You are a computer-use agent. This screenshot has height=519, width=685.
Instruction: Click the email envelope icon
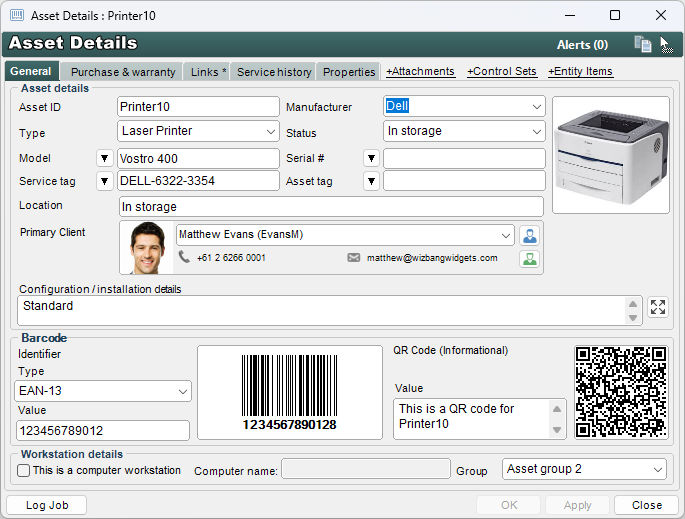(x=353, y=257)
